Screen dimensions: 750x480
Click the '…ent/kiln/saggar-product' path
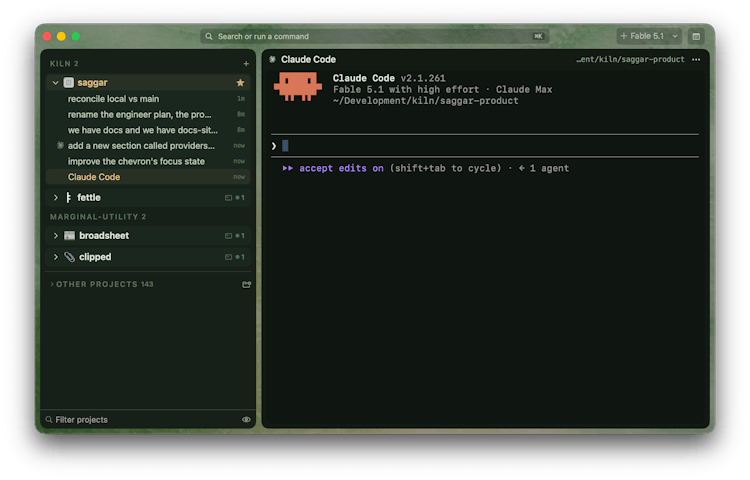(x=630, y=59)
